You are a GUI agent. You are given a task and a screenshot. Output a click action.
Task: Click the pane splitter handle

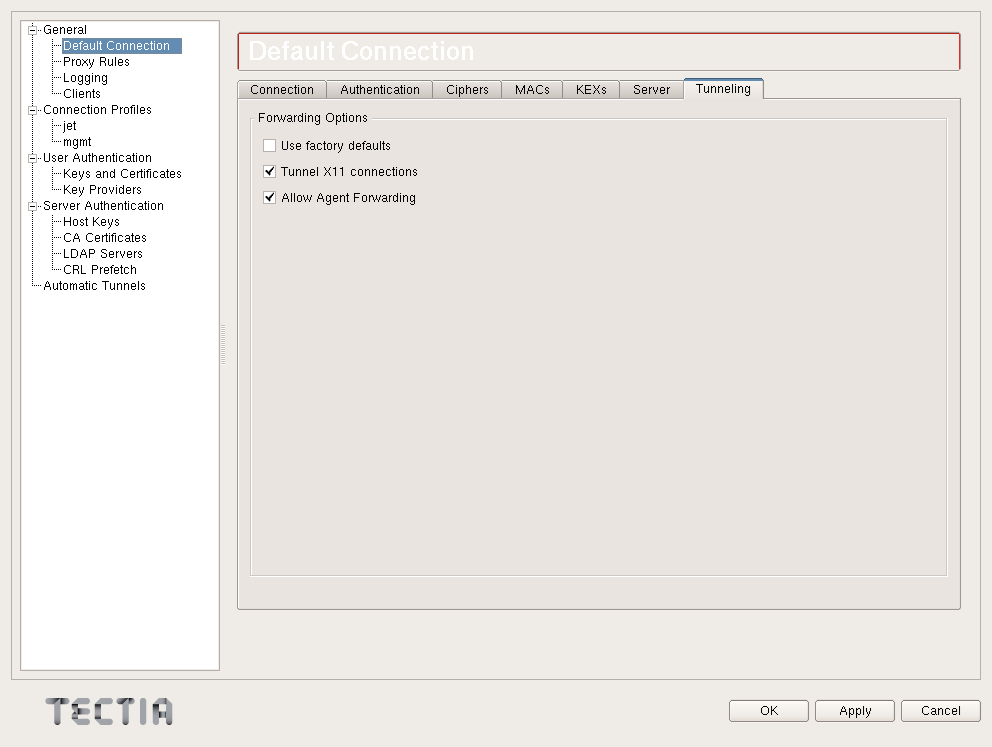point(223,345)
